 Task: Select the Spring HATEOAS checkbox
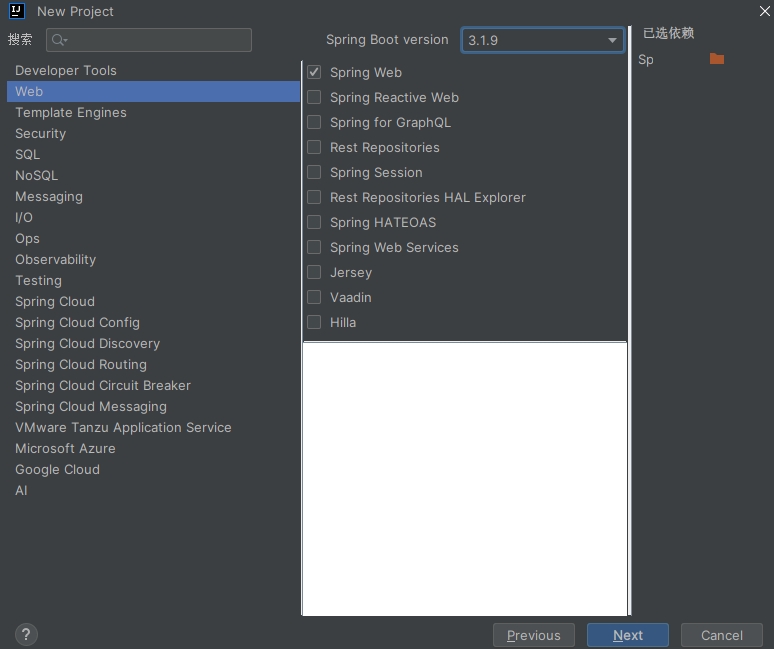tap(314, 222)
